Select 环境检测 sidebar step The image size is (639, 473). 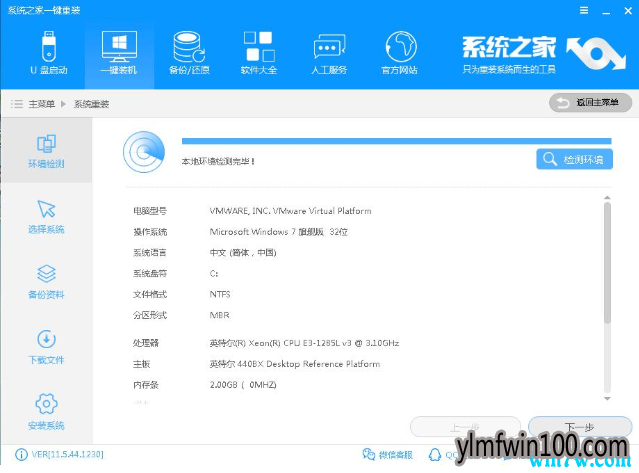[46, 151]
